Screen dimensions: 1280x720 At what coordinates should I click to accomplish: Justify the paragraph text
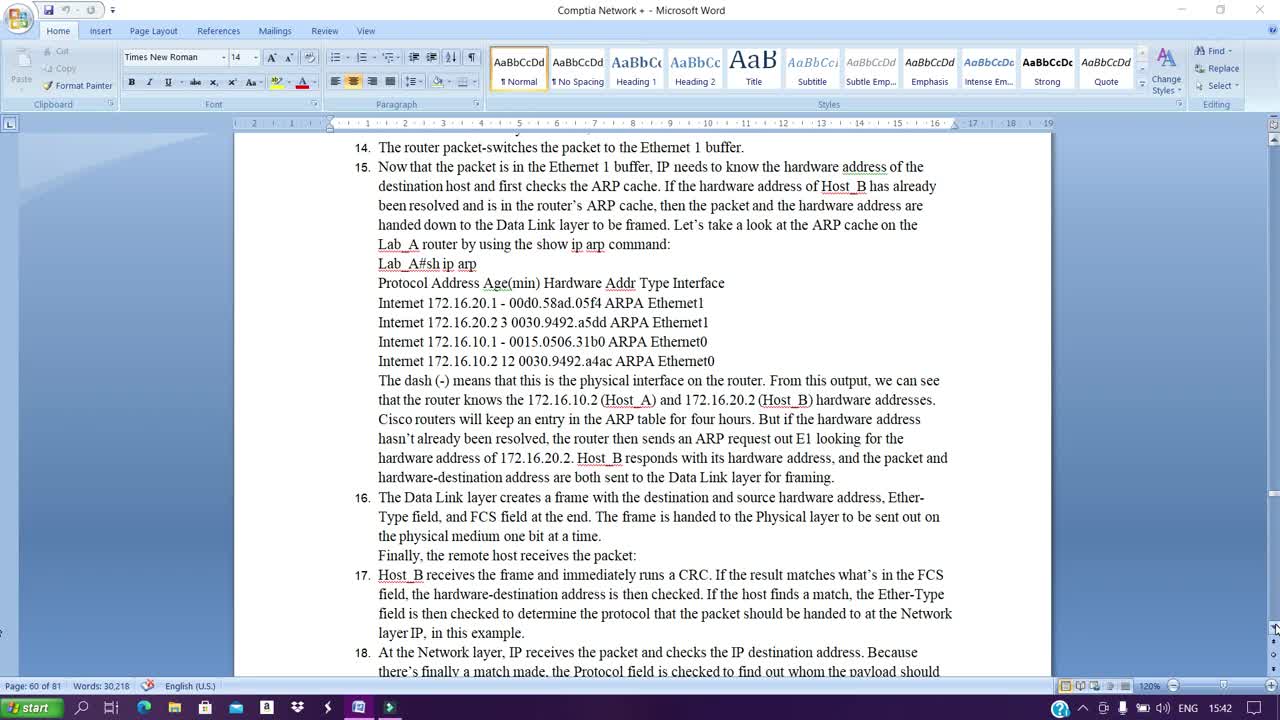click(x=389, y=82)
